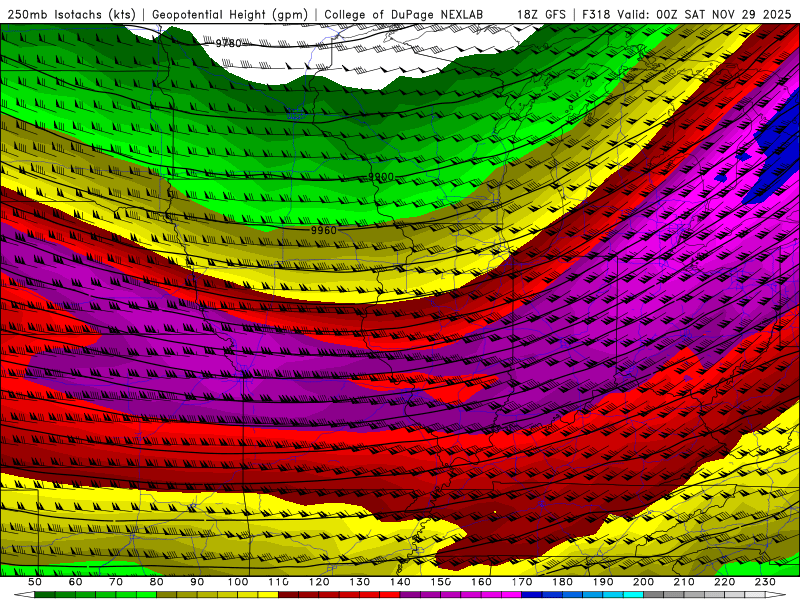Click the 170 label on the color scale
The width and height of the screenshot is (800, 600).
click(x=522, y=582)
